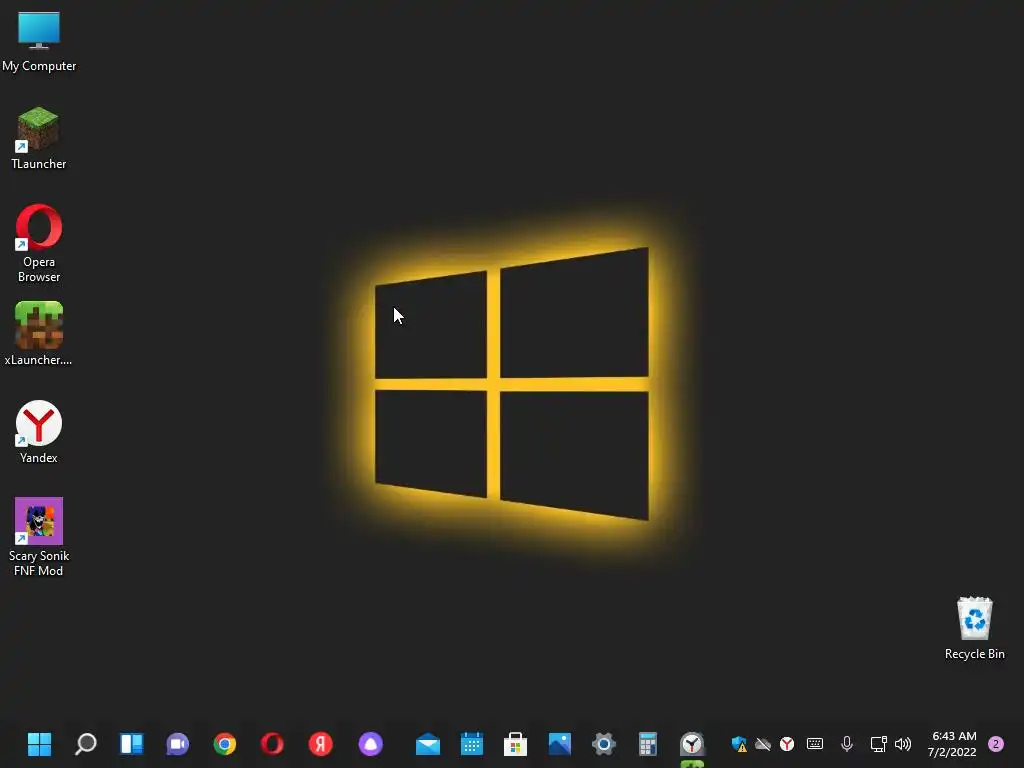The image size is (1024, 768).
Task: Open the network tray icon
Action: [x=878, y=744]
